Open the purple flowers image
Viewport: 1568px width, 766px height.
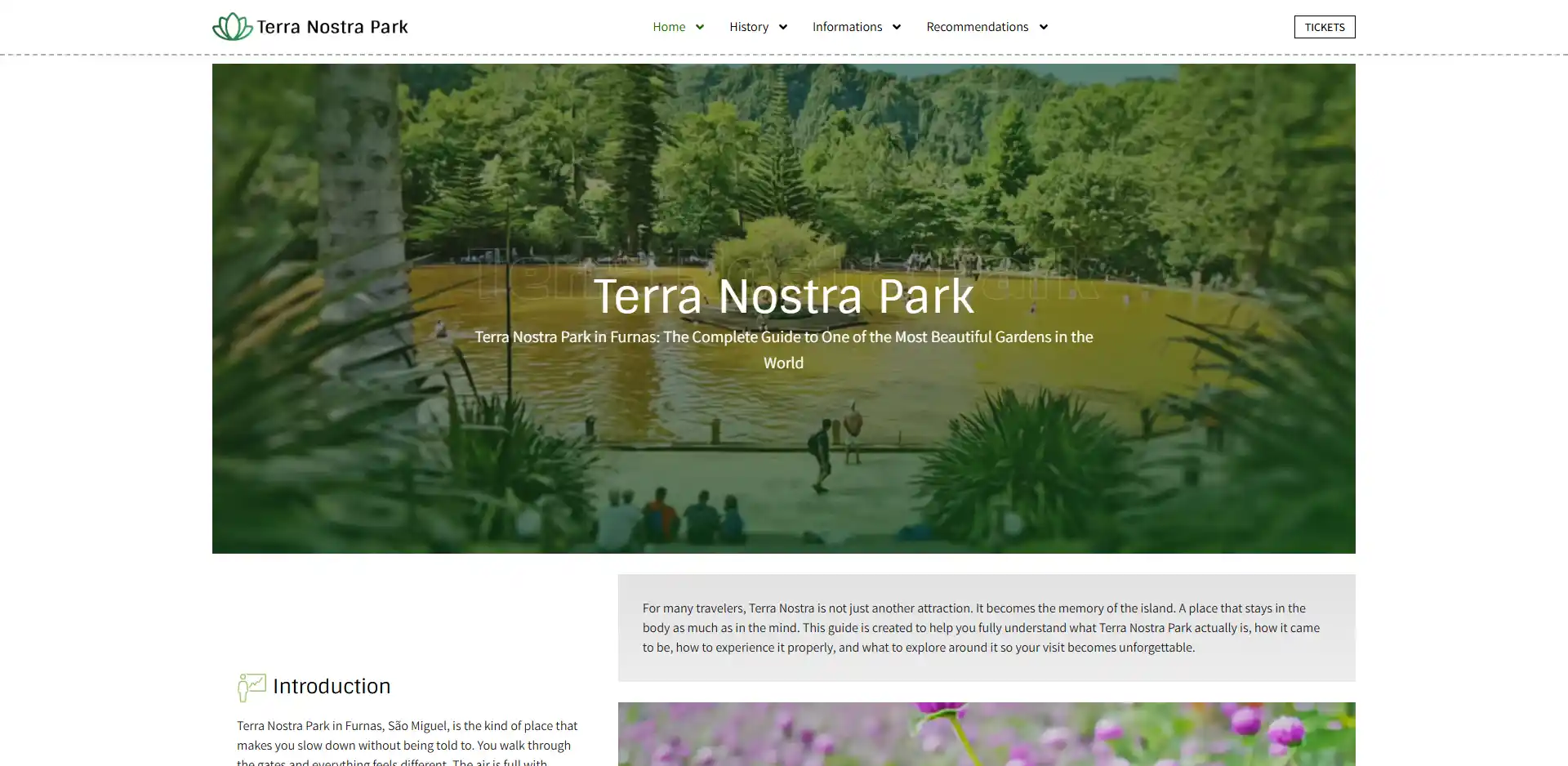[x=986, y=733]
